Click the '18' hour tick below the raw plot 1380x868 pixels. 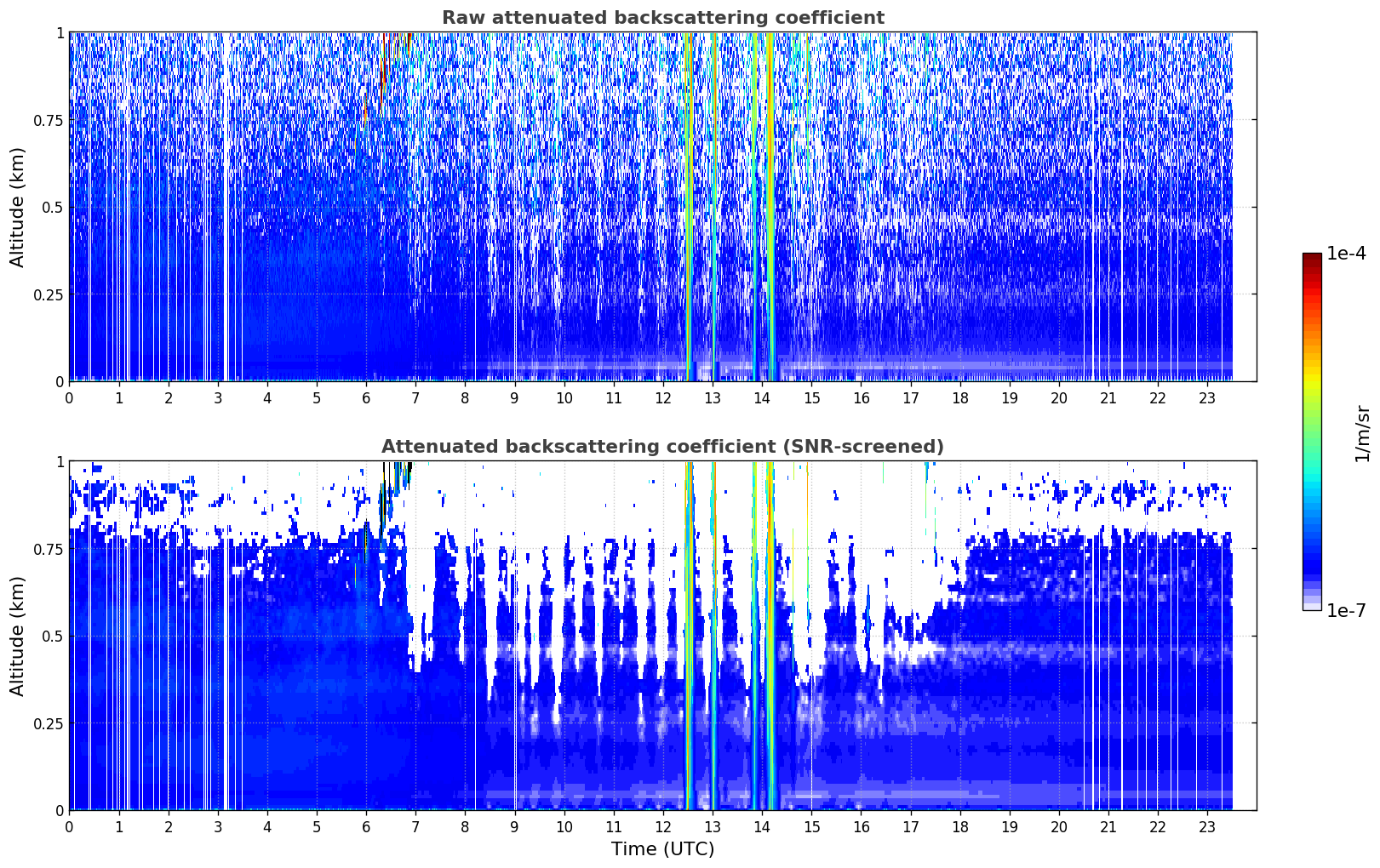(x=960, y=397)
